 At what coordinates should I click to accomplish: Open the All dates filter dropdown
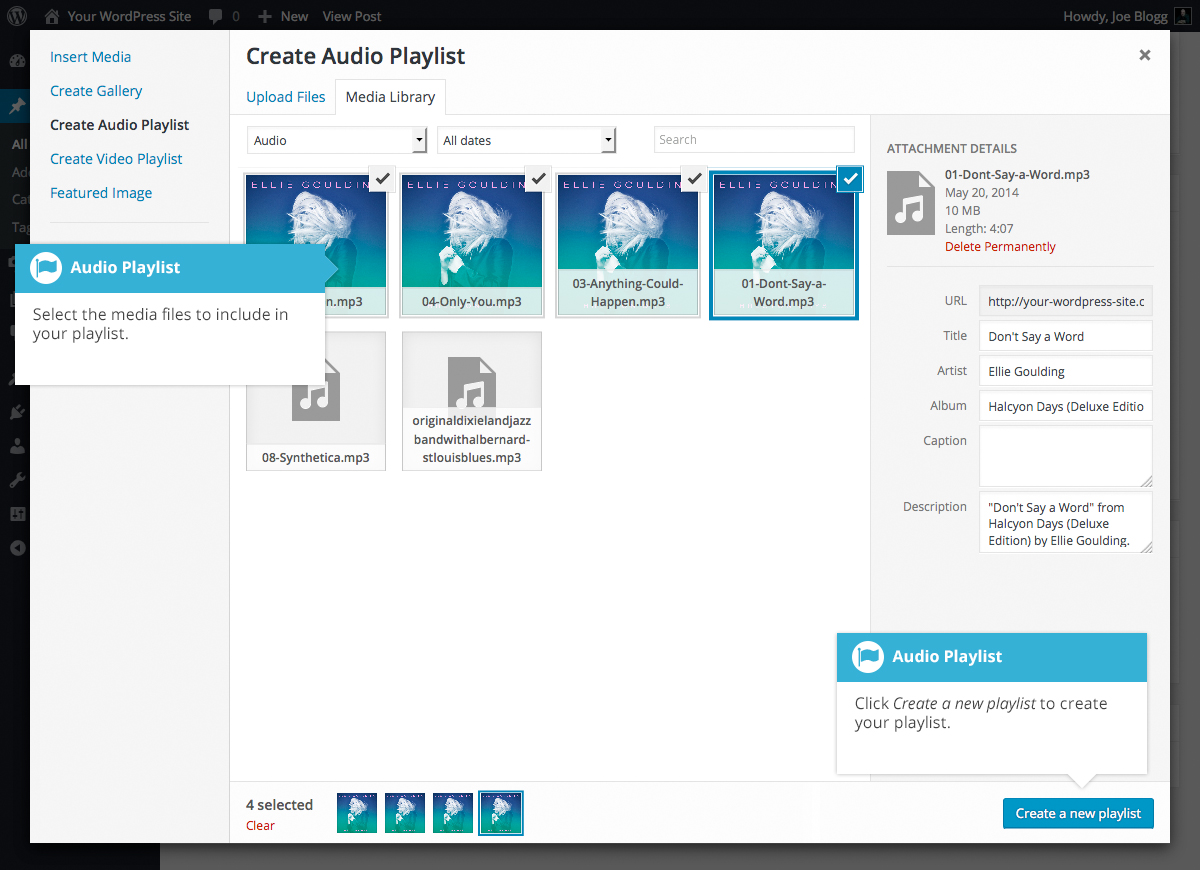pyautogui.click(x=527, y=140)
